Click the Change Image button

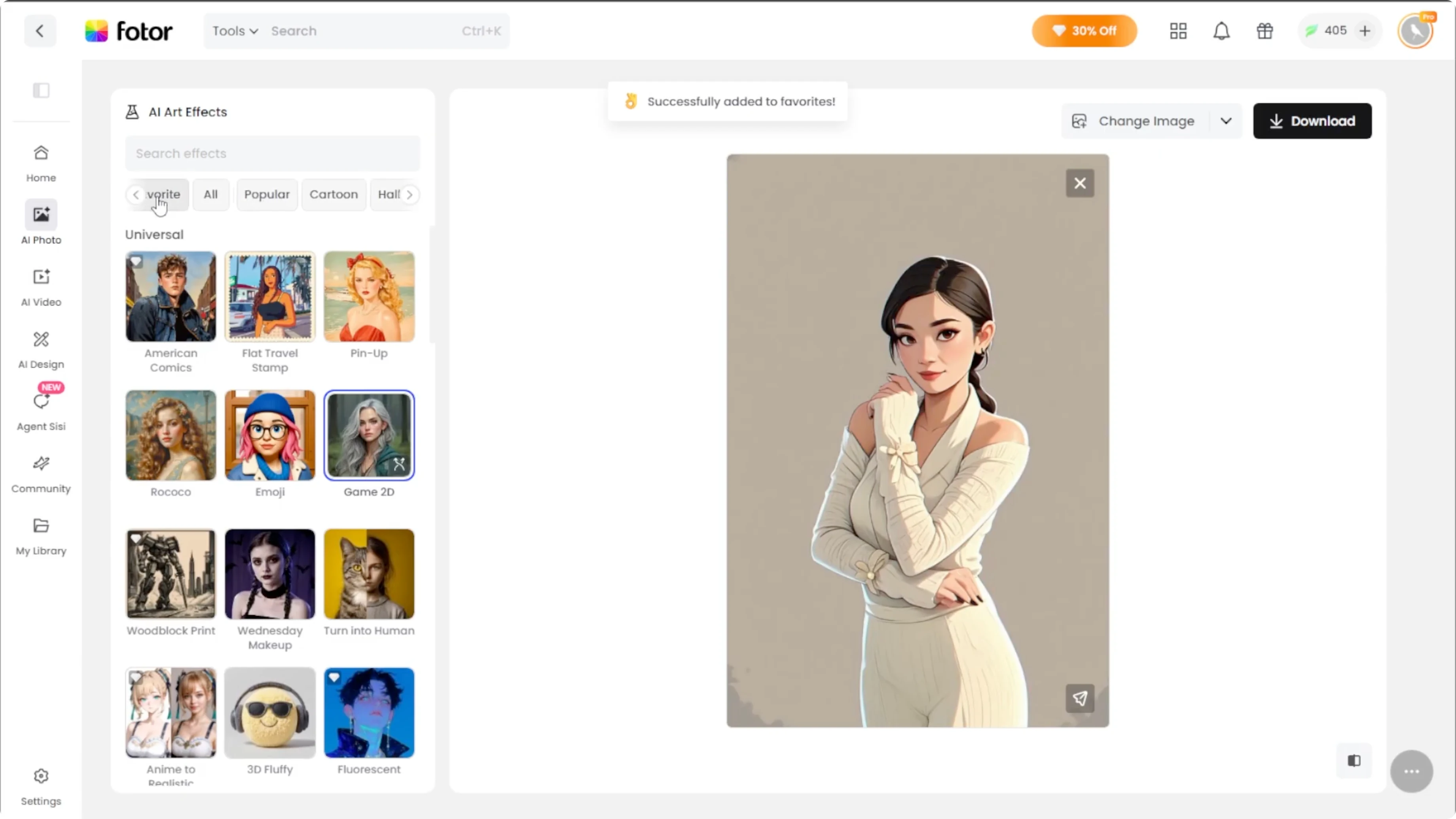coord(1135,121)
